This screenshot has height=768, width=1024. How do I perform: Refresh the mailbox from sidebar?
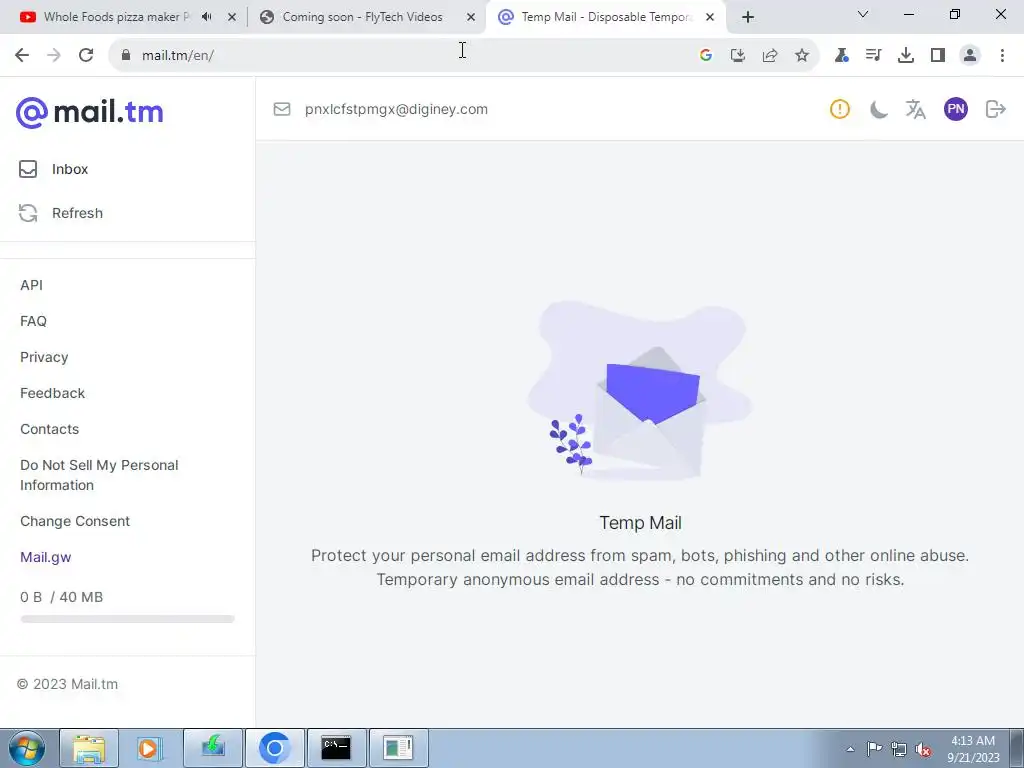tap(61, 213)
